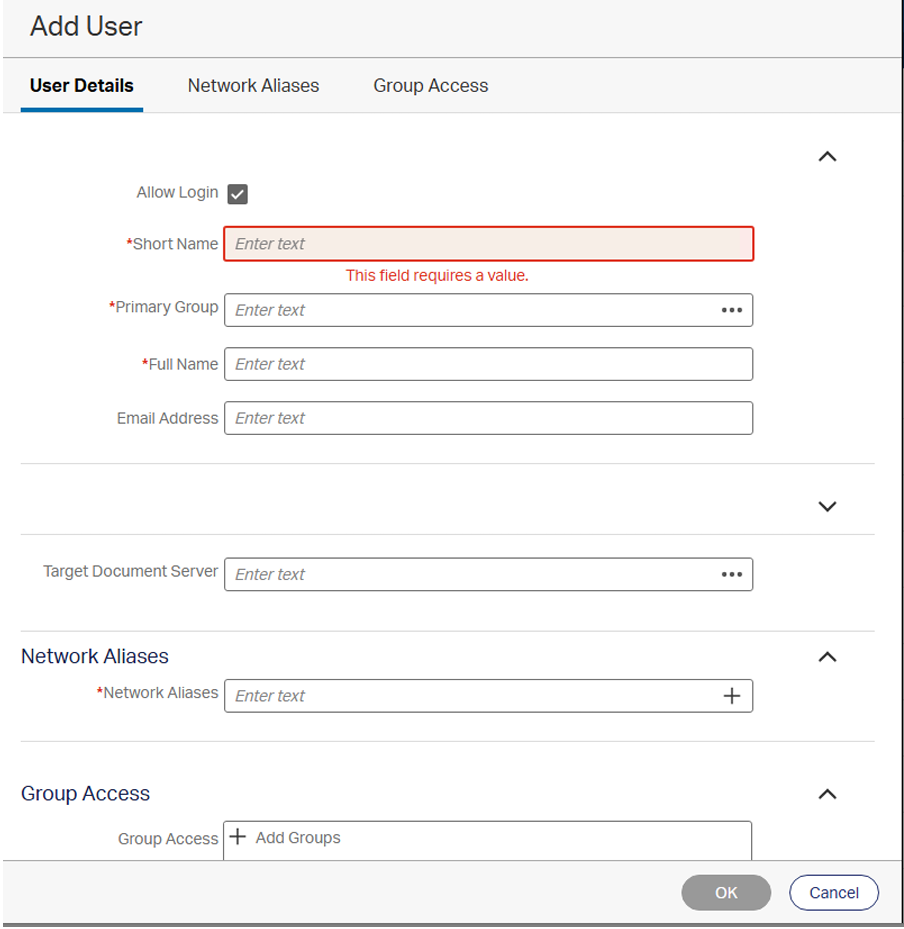Focus the Short Name input field

(489, 244)
